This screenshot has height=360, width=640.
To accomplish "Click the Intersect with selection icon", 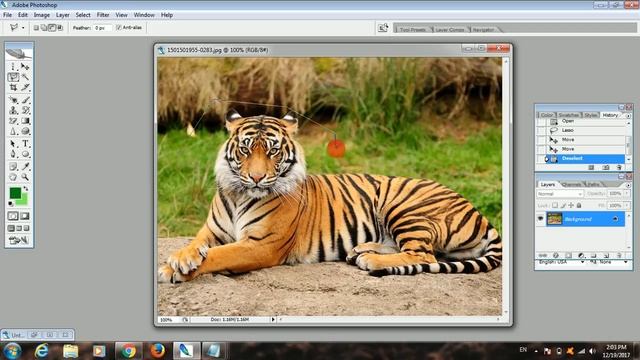I will (x=60, y=28).
